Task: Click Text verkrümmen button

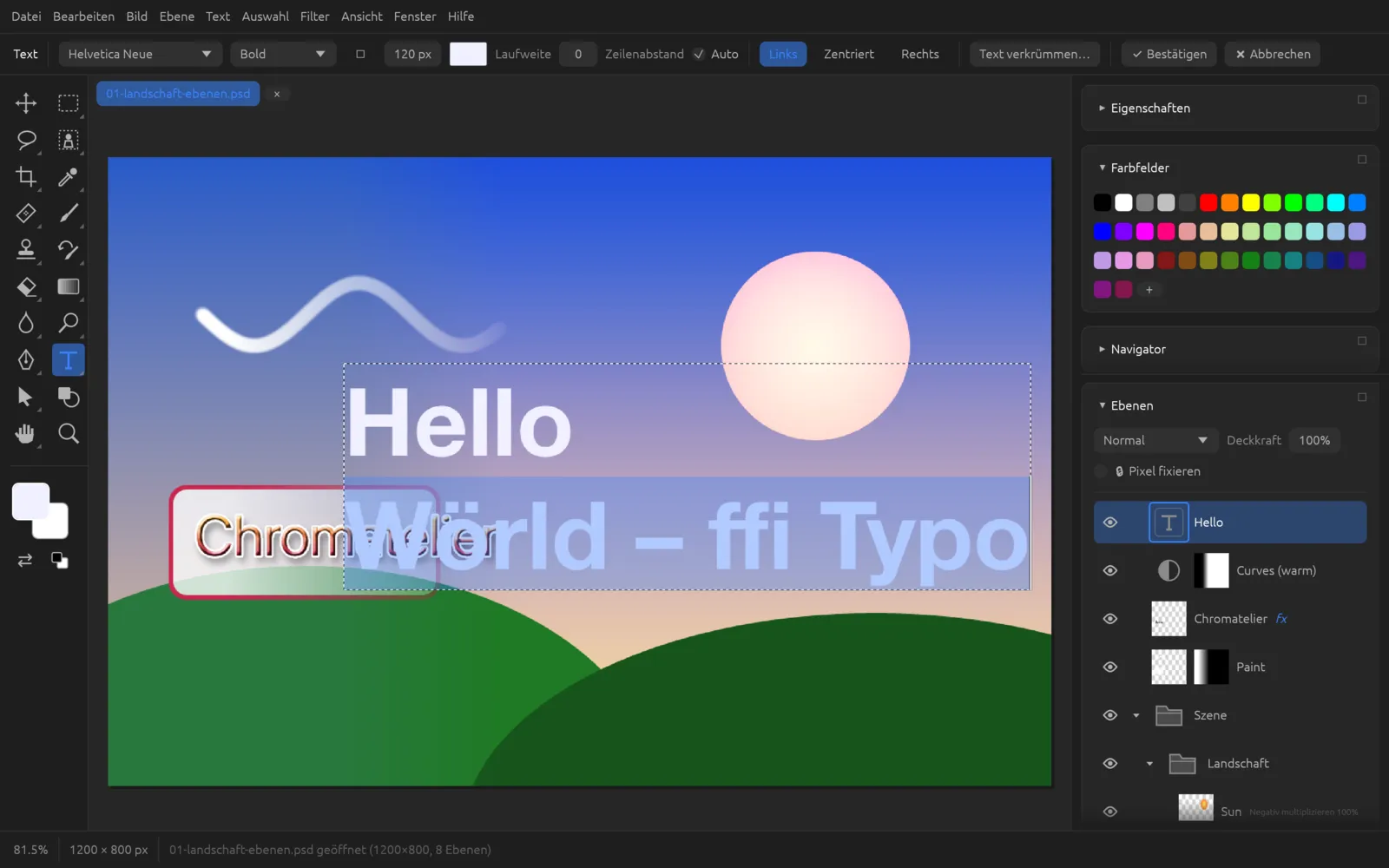Action: [x=1035, y=54]
